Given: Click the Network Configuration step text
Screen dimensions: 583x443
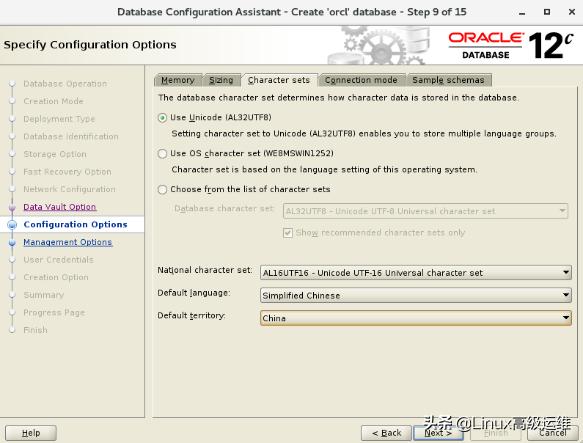Looking at the screenshot, I should coord(70,189).
